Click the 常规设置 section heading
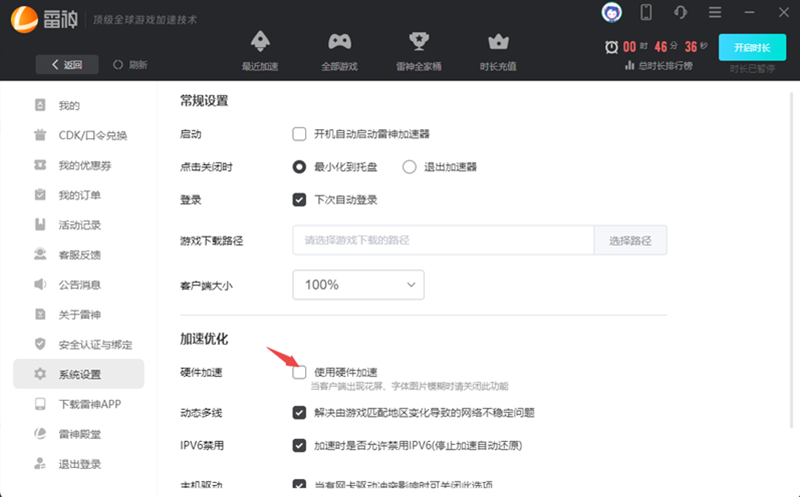Viewport: 800px width, 497px height. [204, 101]
